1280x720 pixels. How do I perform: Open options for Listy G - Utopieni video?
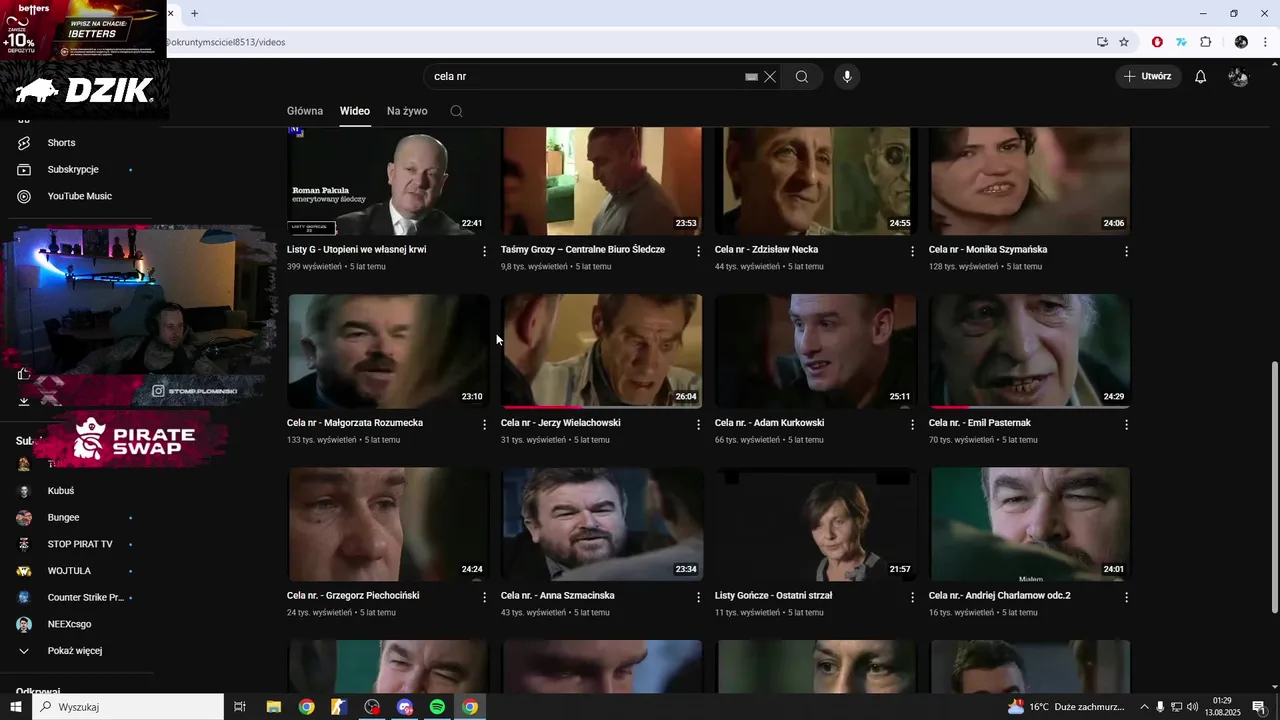click(485, 251)
